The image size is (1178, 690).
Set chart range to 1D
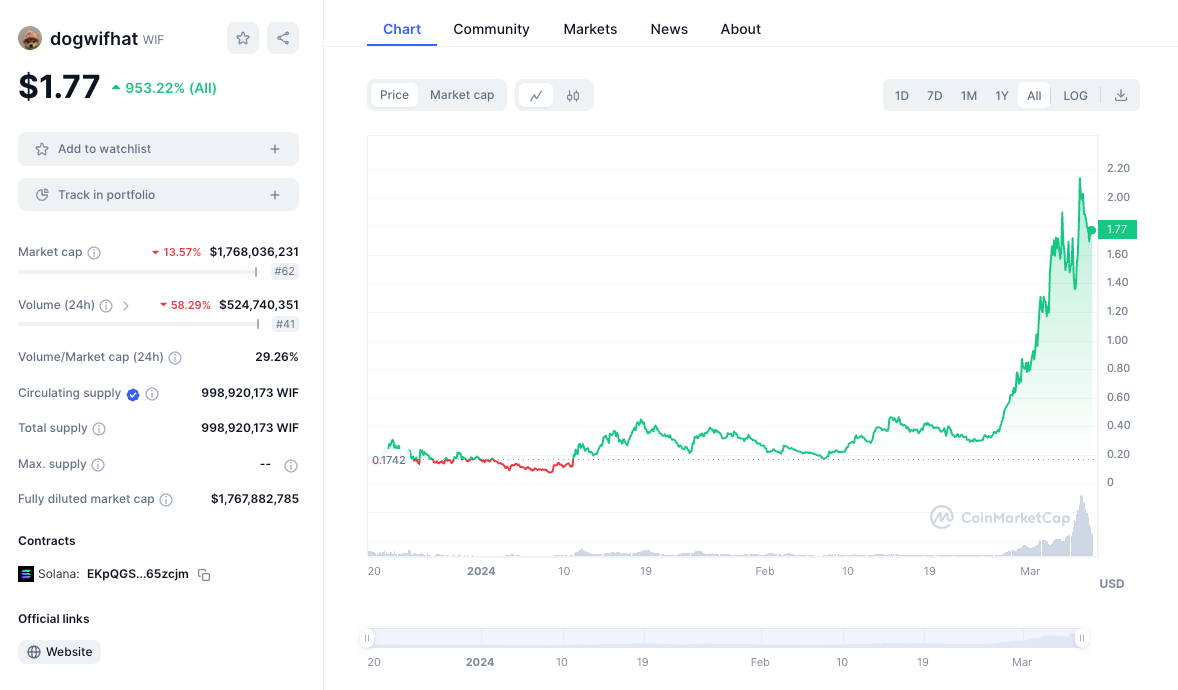click(902, 95)
